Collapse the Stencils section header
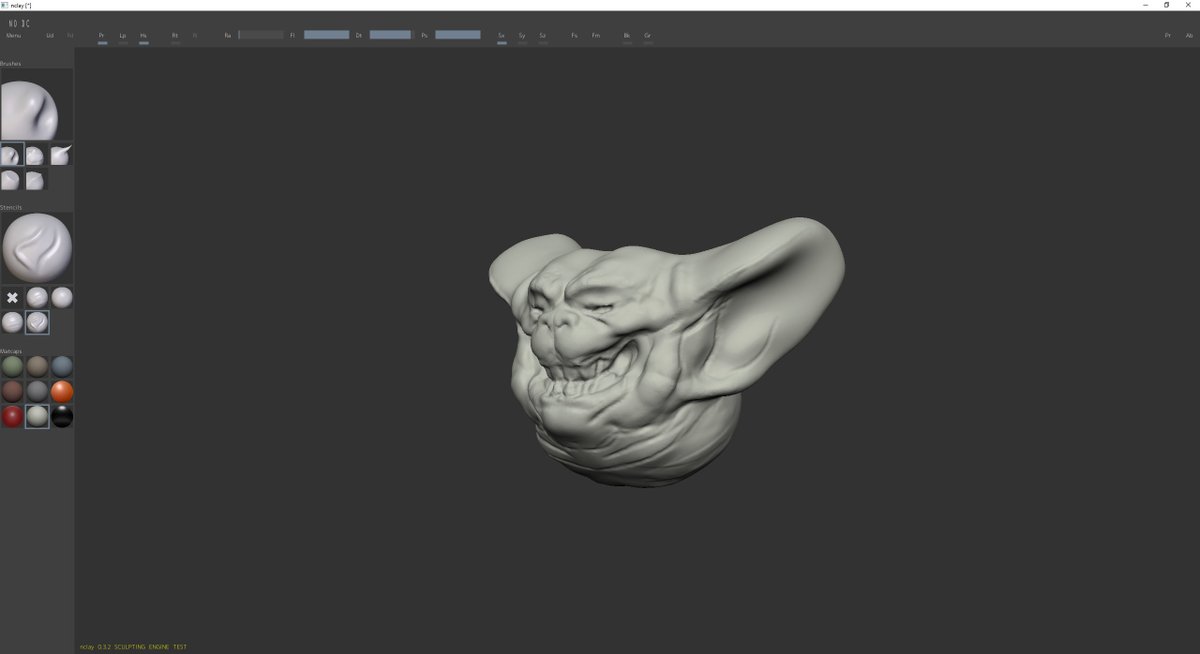This screenshot has width=1200, height=654. point(12,208)
